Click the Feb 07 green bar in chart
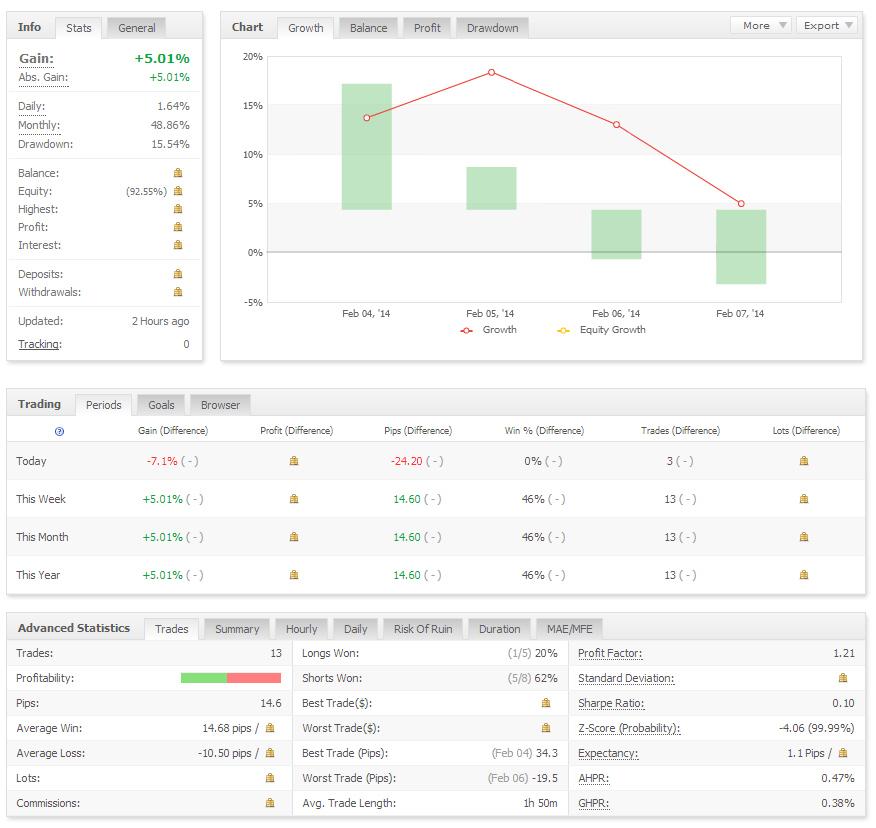The width and height of the screenshot is (876, 828). (741, 247)
